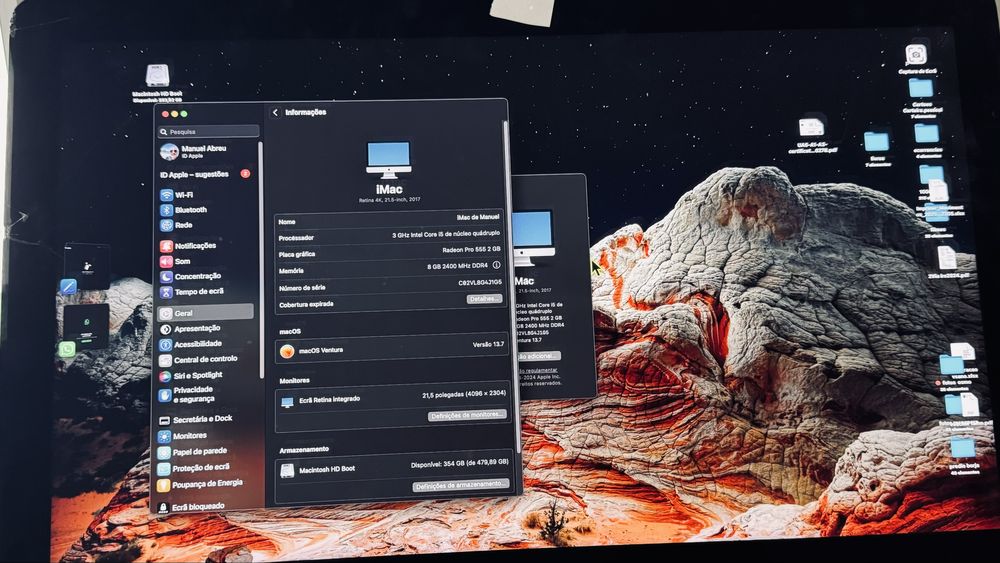This screenshot has width=1000, height=563.
Task: Open the Monitores sun icon
Action: pyautogui.click(x=164, y=437)
